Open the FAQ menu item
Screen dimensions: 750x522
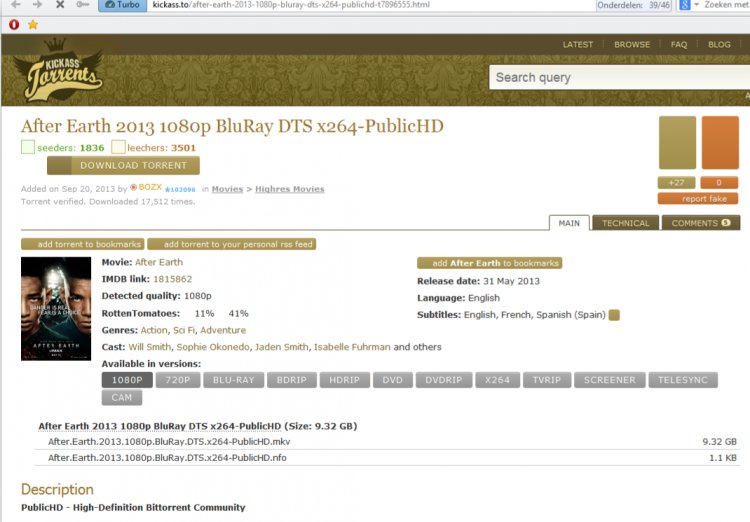679,44
